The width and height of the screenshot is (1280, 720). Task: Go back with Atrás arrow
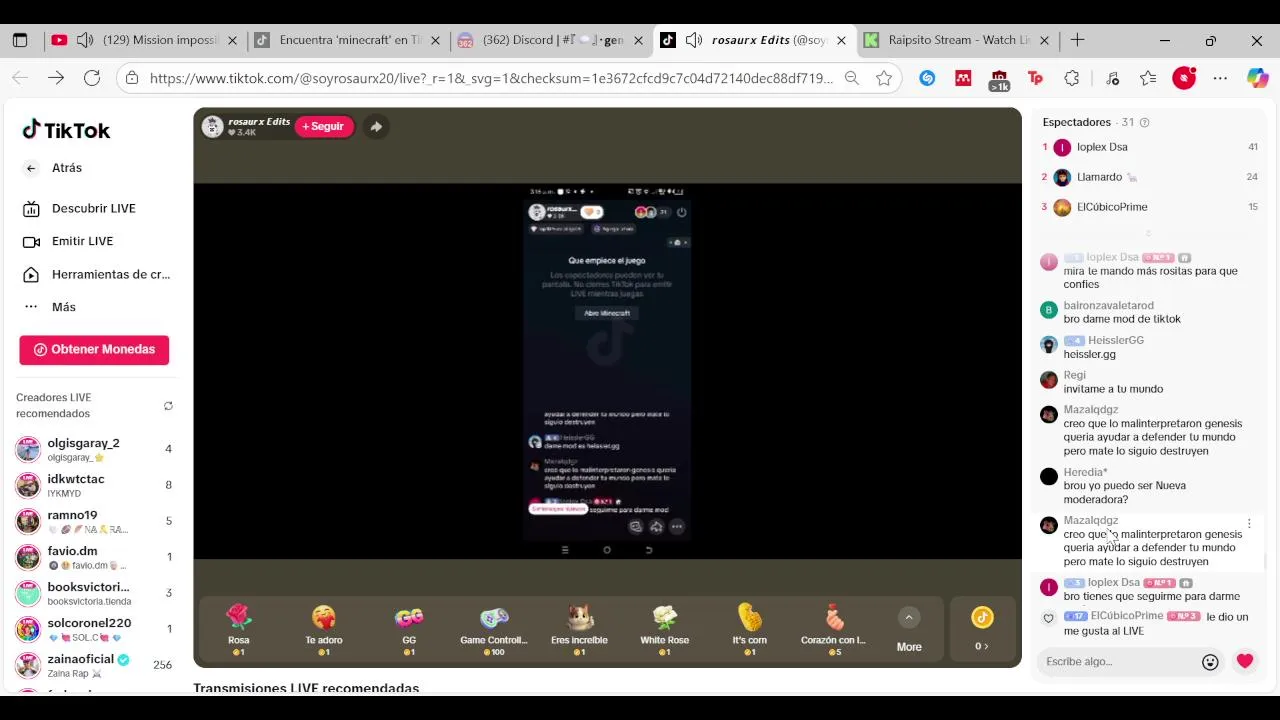[31, 168]
